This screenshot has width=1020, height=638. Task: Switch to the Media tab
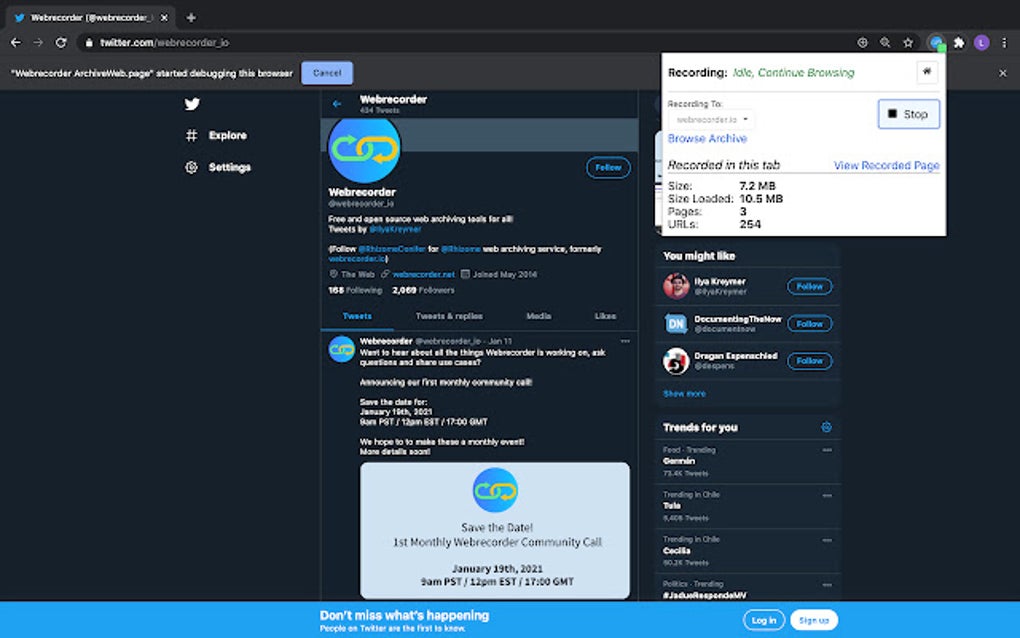(538, 316)
